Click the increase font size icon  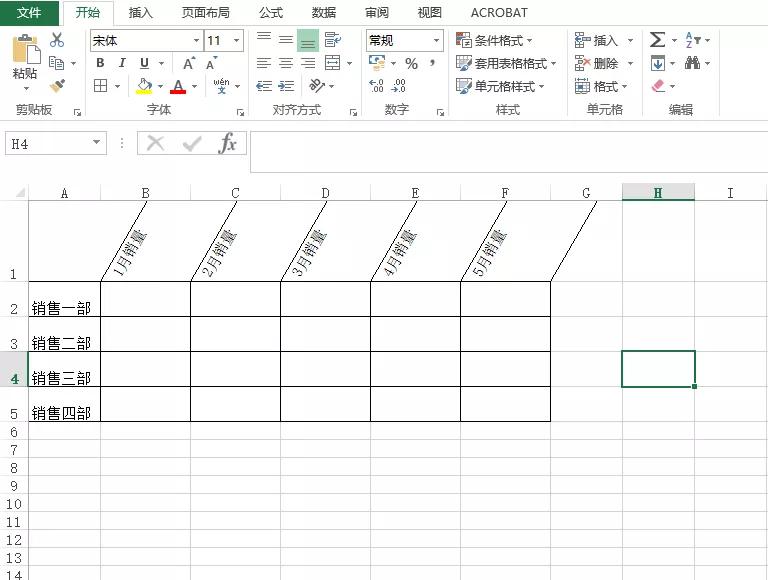coord(188,63)
